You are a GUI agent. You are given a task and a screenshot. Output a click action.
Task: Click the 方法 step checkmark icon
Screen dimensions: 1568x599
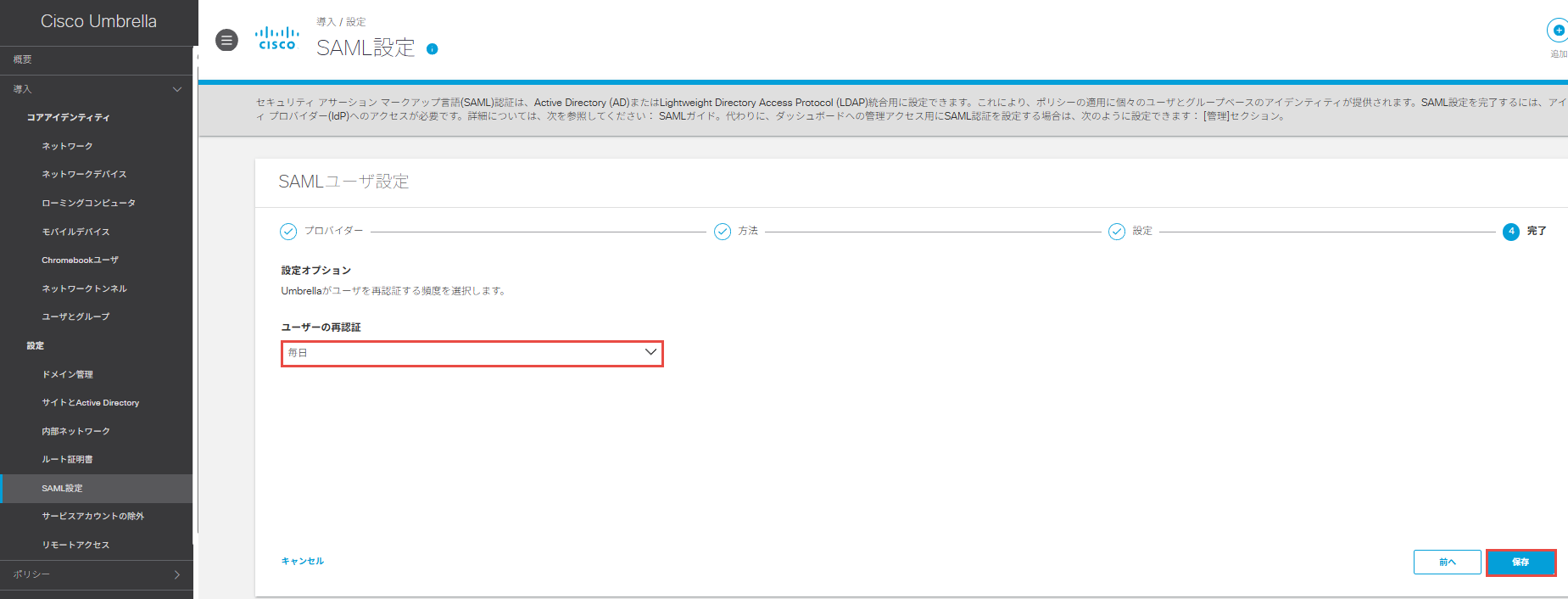click(x=723, y=232)
